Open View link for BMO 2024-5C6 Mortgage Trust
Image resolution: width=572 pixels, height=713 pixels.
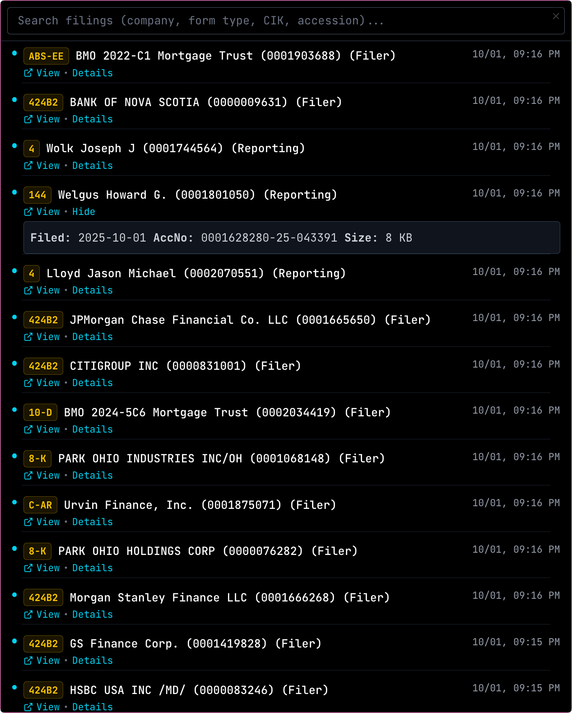tap(42, 429)
